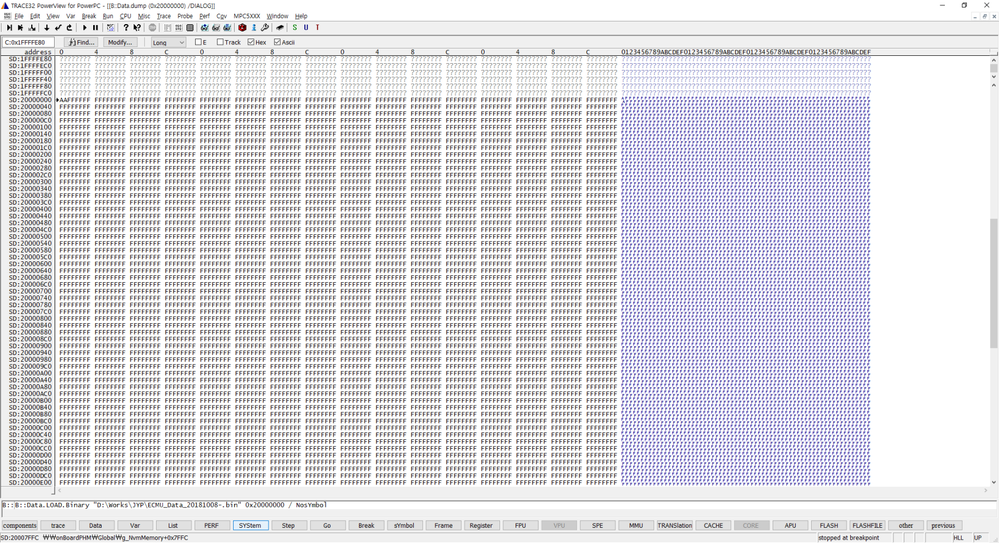Viewport: 999px width, 543px height.
Task: Click address row SD:20000000
Action: [30, 100]
